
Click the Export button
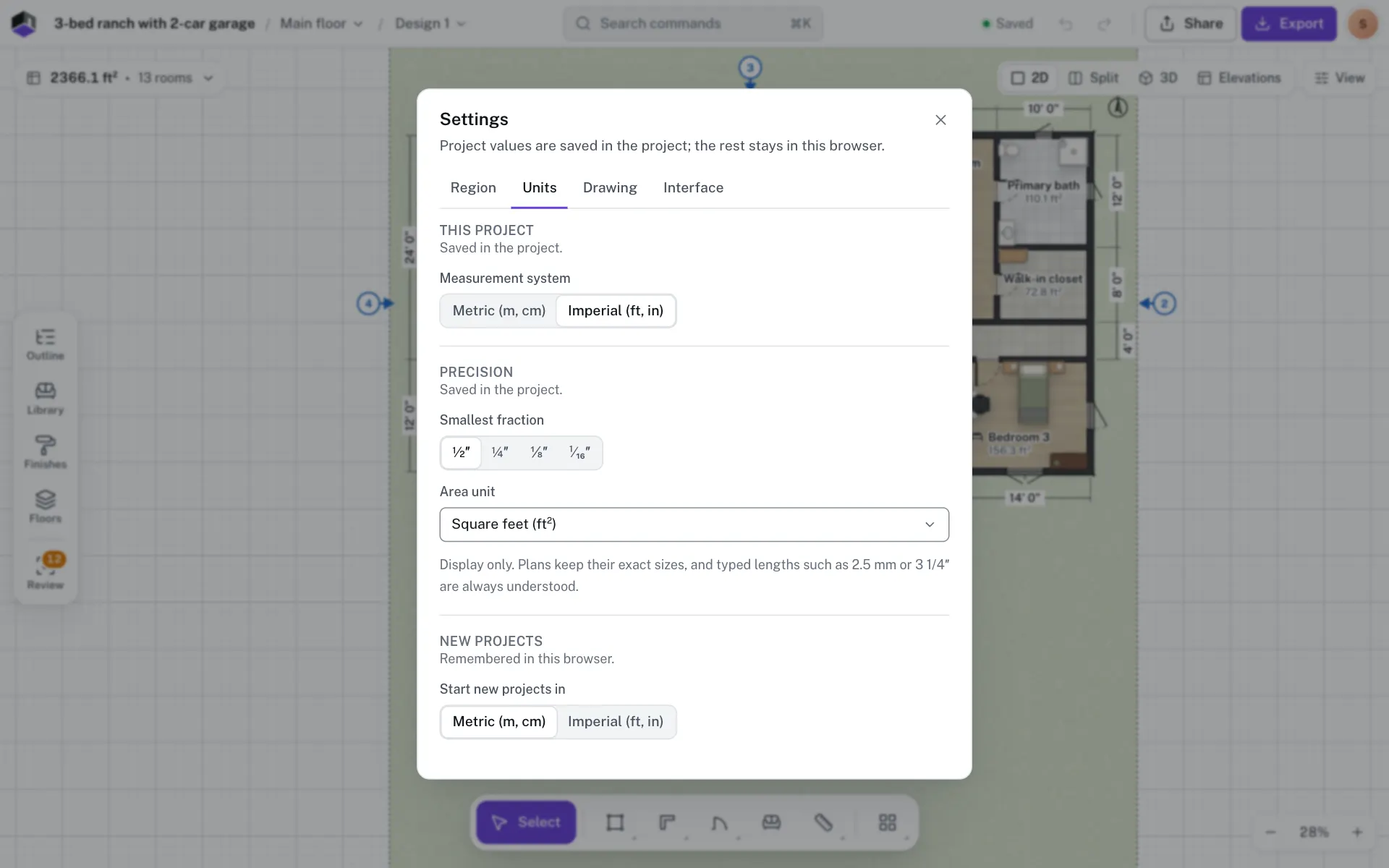point(1289,24)
